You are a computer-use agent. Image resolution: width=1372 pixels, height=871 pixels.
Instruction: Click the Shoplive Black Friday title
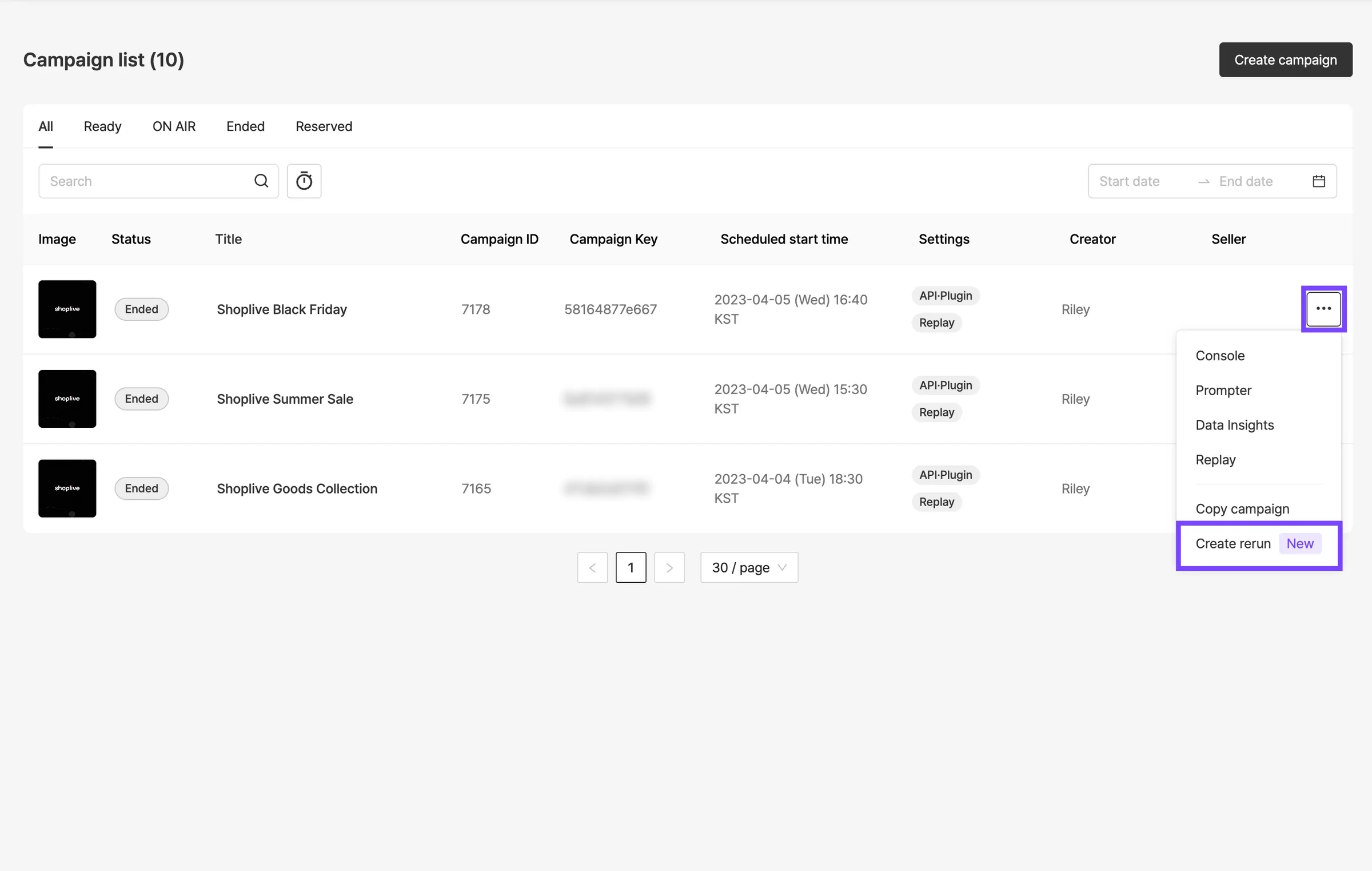point(282,309)
